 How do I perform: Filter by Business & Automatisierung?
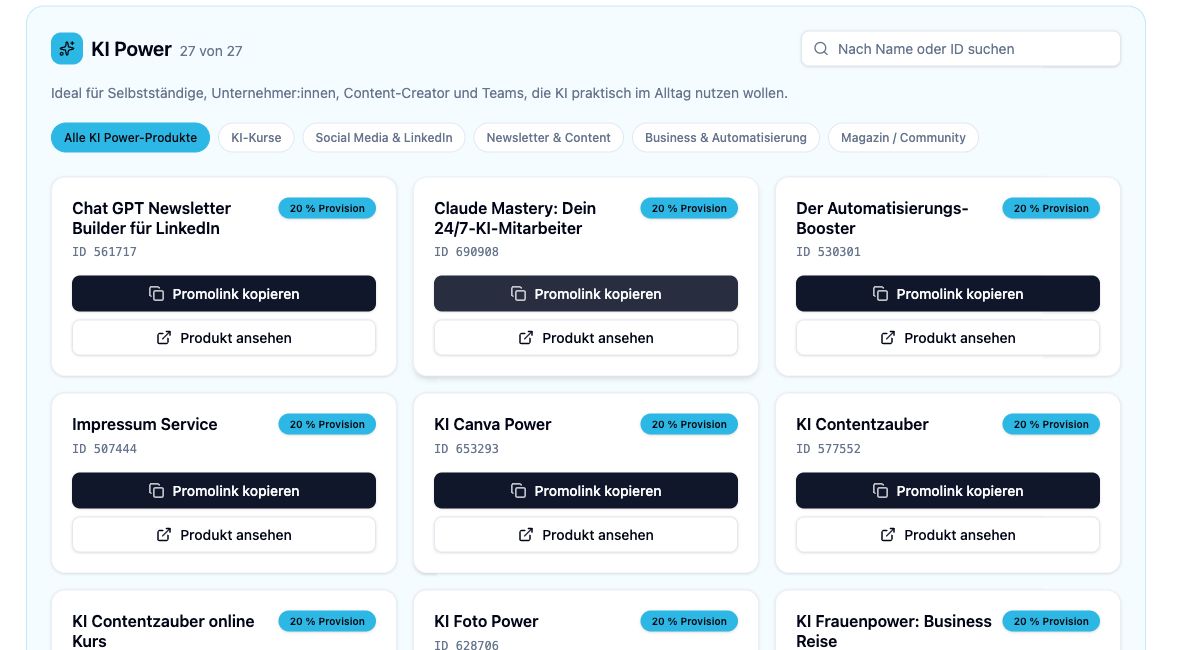726,138
